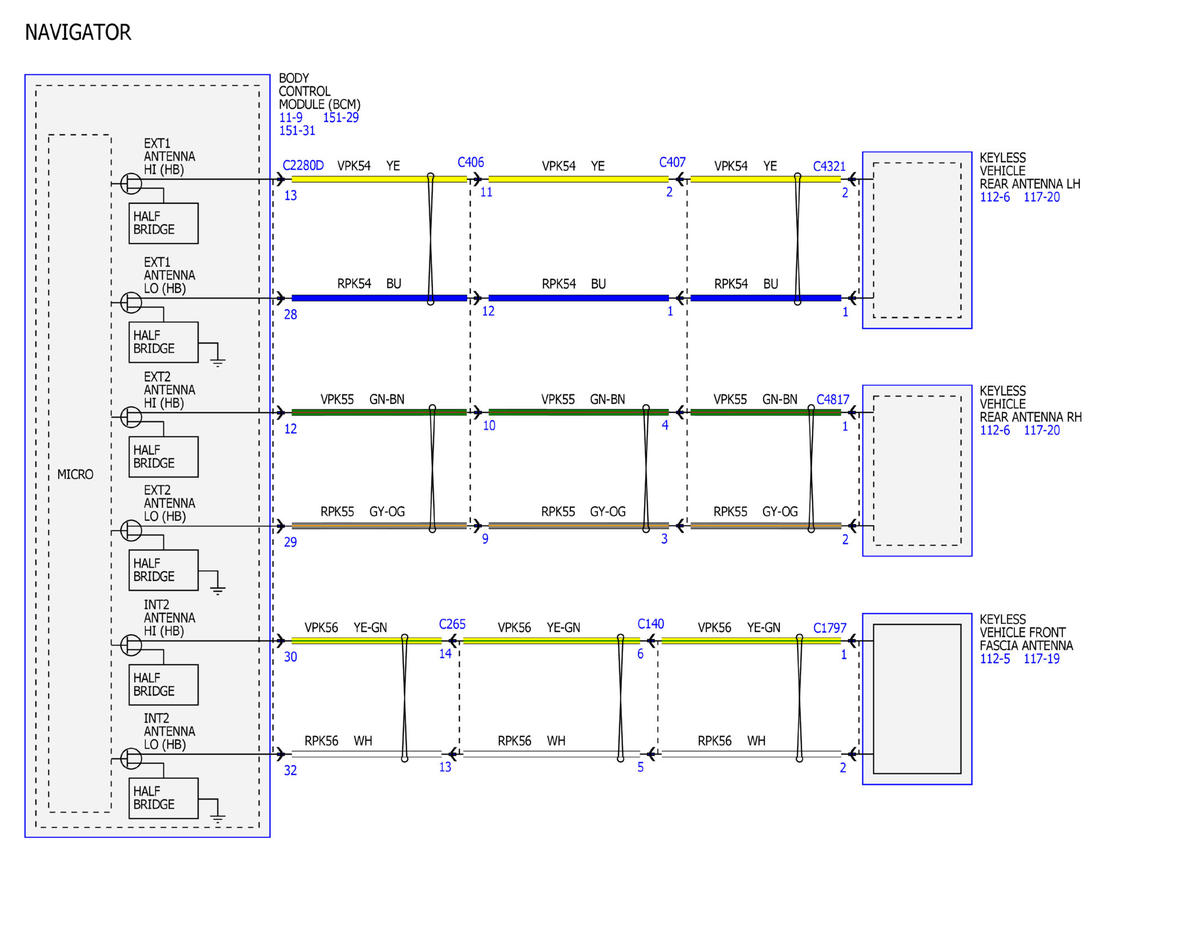Follow page reference 151-29 under BCM
The width and height of the screenshot is (1200, 927).
click(341, 117)
